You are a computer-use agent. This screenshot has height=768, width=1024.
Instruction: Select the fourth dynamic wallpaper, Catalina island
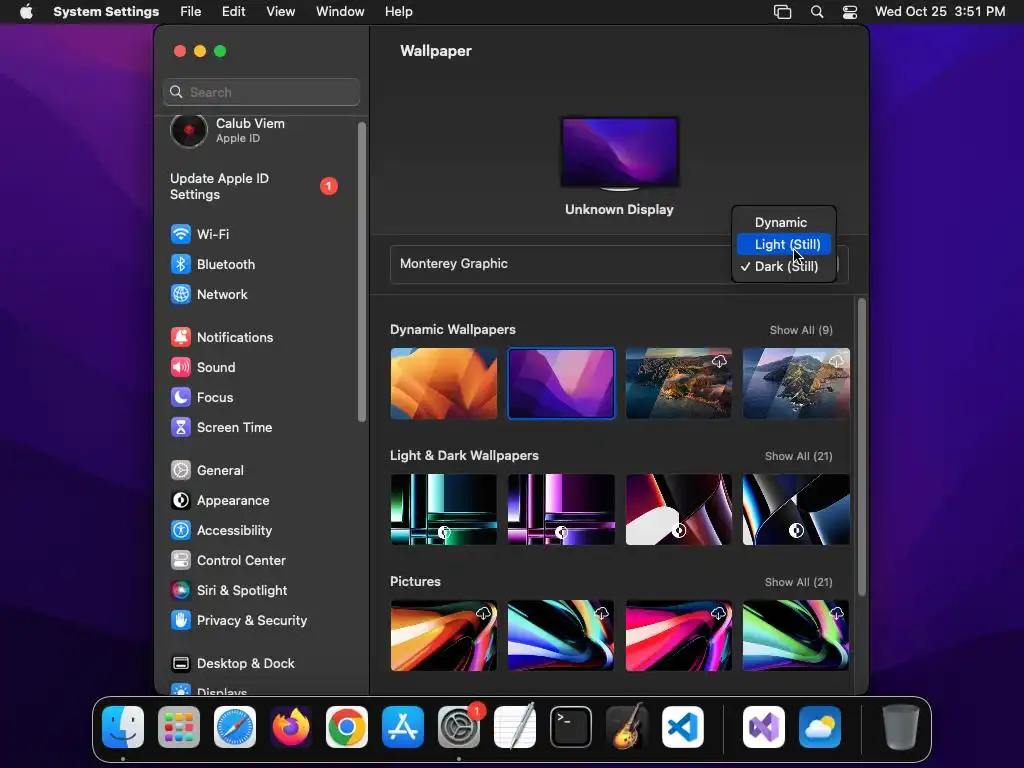click(x=796, y=383)
